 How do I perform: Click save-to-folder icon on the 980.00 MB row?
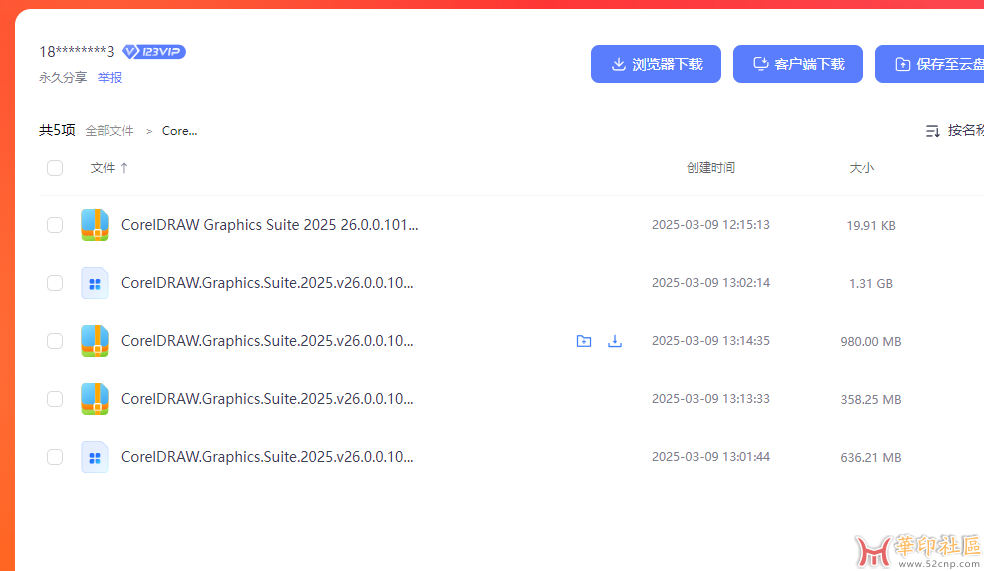click(584, 341)
